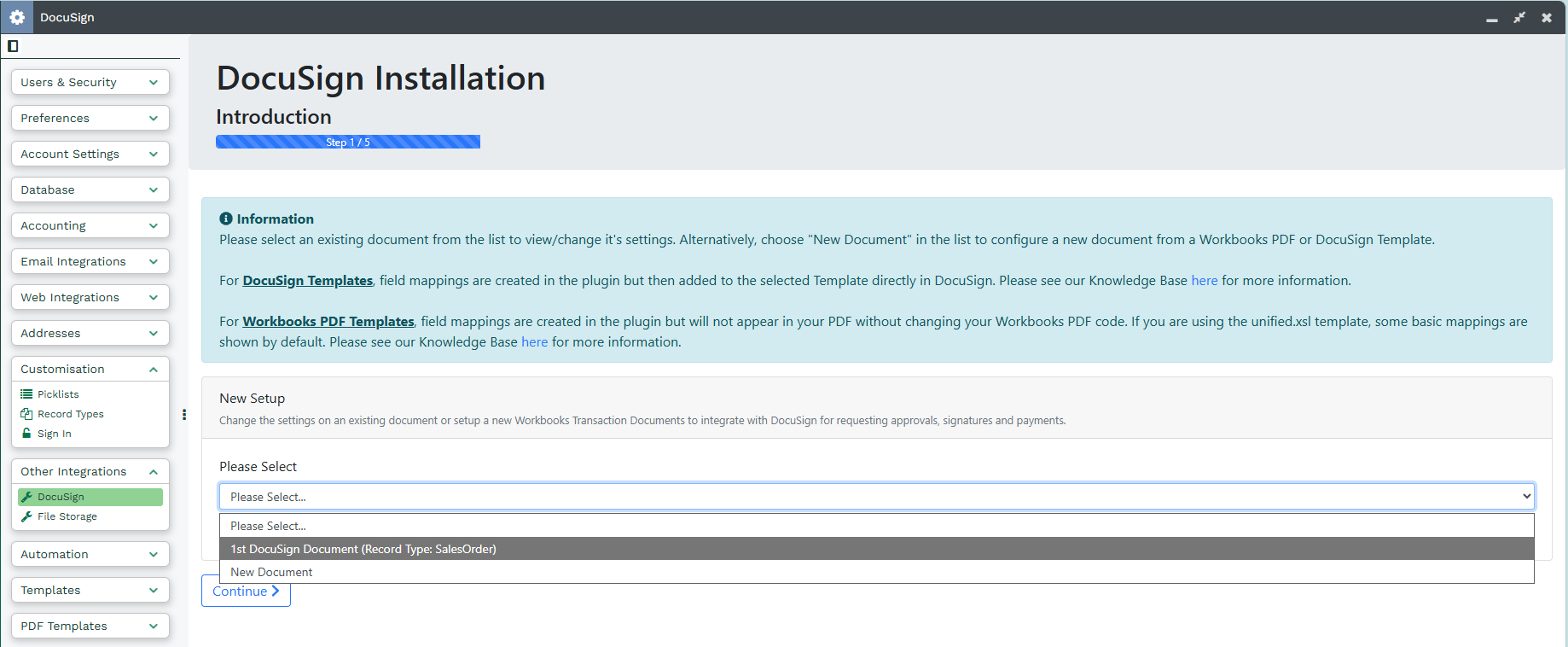This screenshot has width=1568, height=647.
Task: Click the File Storage wrench icon
Action: (26, 516)
